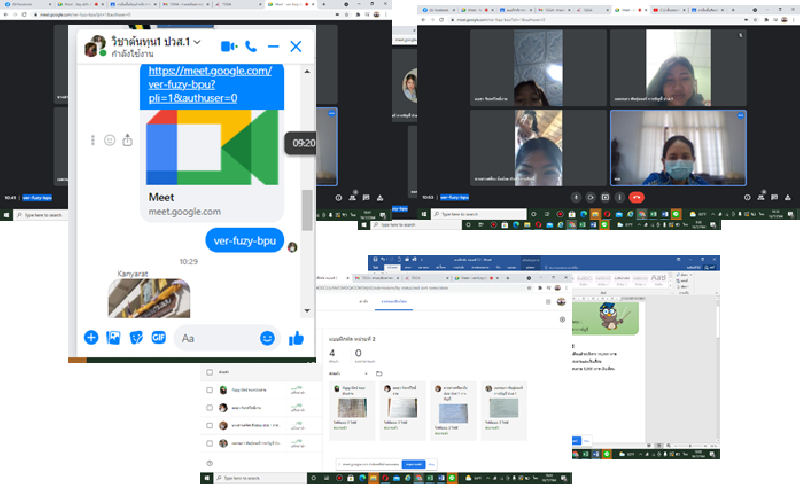Start a voice call in Messenger chat
This screenshot has height=484, width=800.
click(251, 46)
